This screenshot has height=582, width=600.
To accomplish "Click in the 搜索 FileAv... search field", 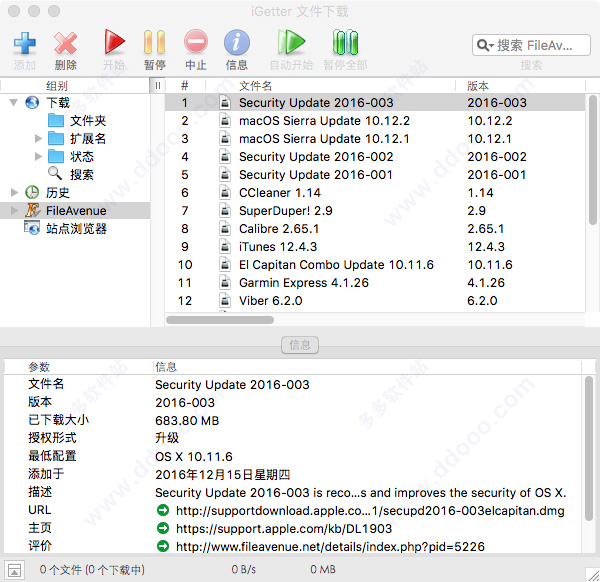I will 534,46.
